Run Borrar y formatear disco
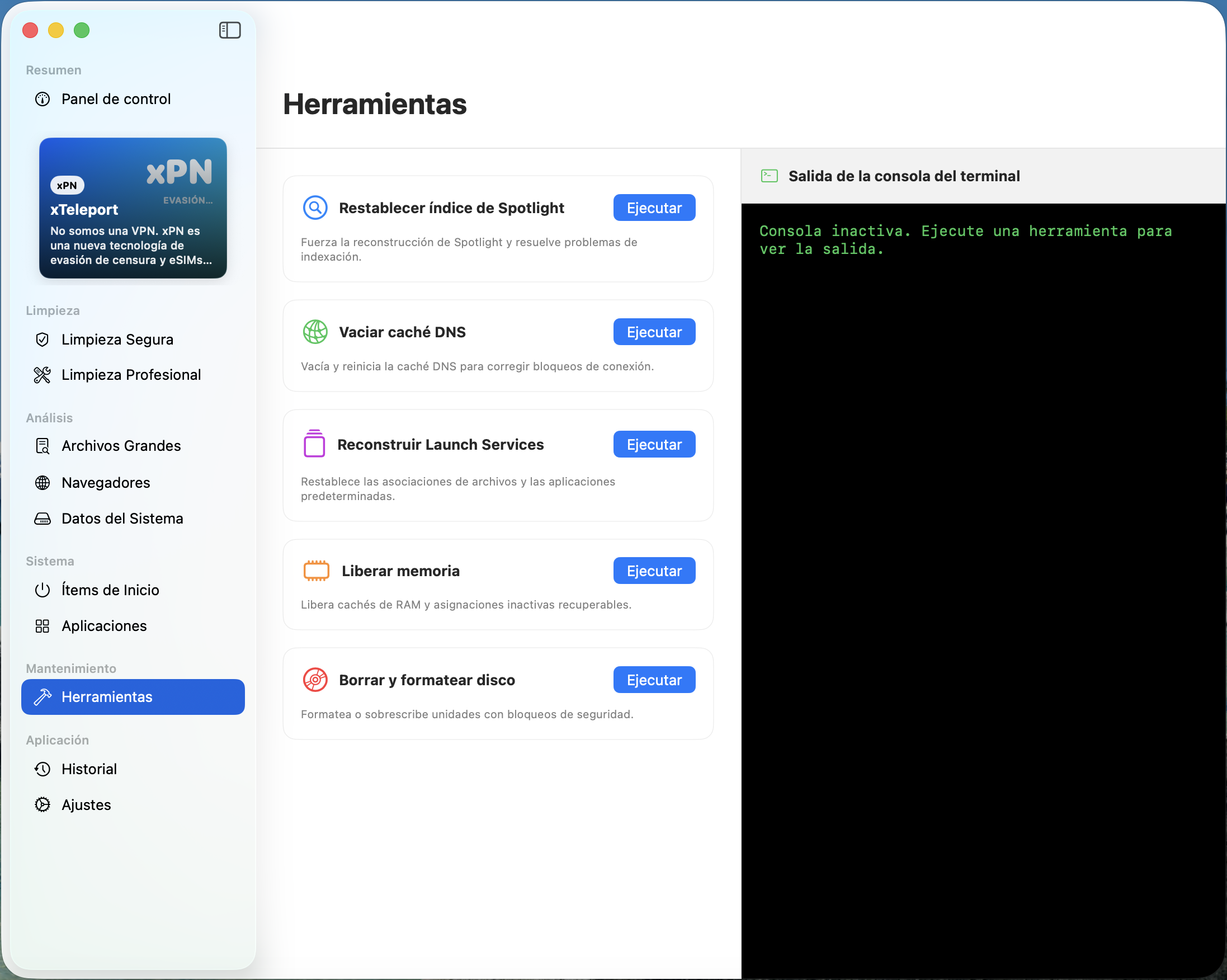1227x980 pixels. click(654, 680)
